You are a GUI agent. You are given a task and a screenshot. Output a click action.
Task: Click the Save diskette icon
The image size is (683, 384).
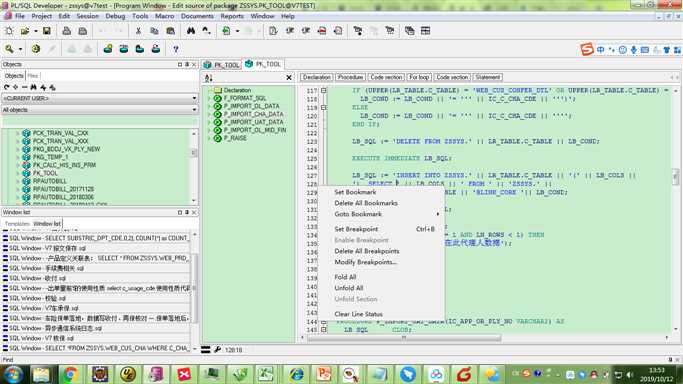point(47,31)
